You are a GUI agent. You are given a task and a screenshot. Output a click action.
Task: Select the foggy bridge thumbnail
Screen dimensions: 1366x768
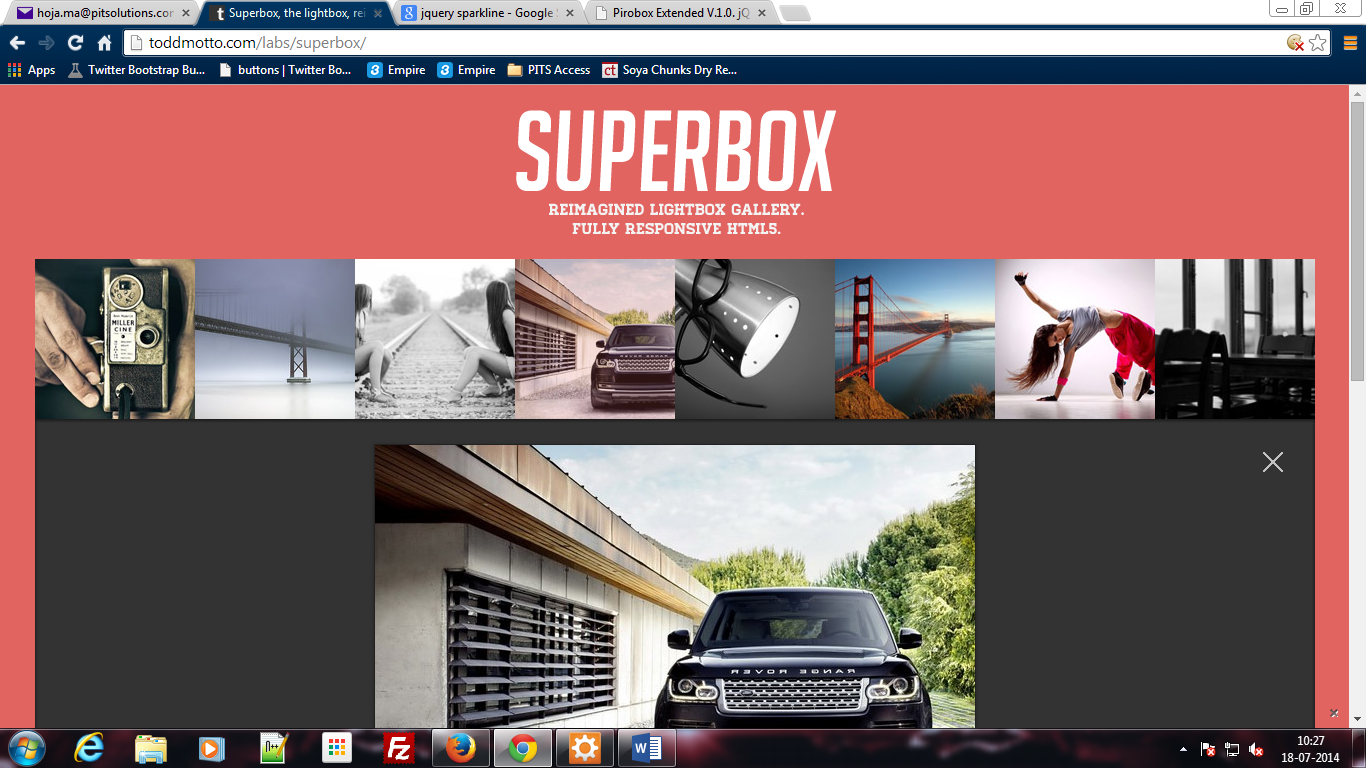point(275,339)
